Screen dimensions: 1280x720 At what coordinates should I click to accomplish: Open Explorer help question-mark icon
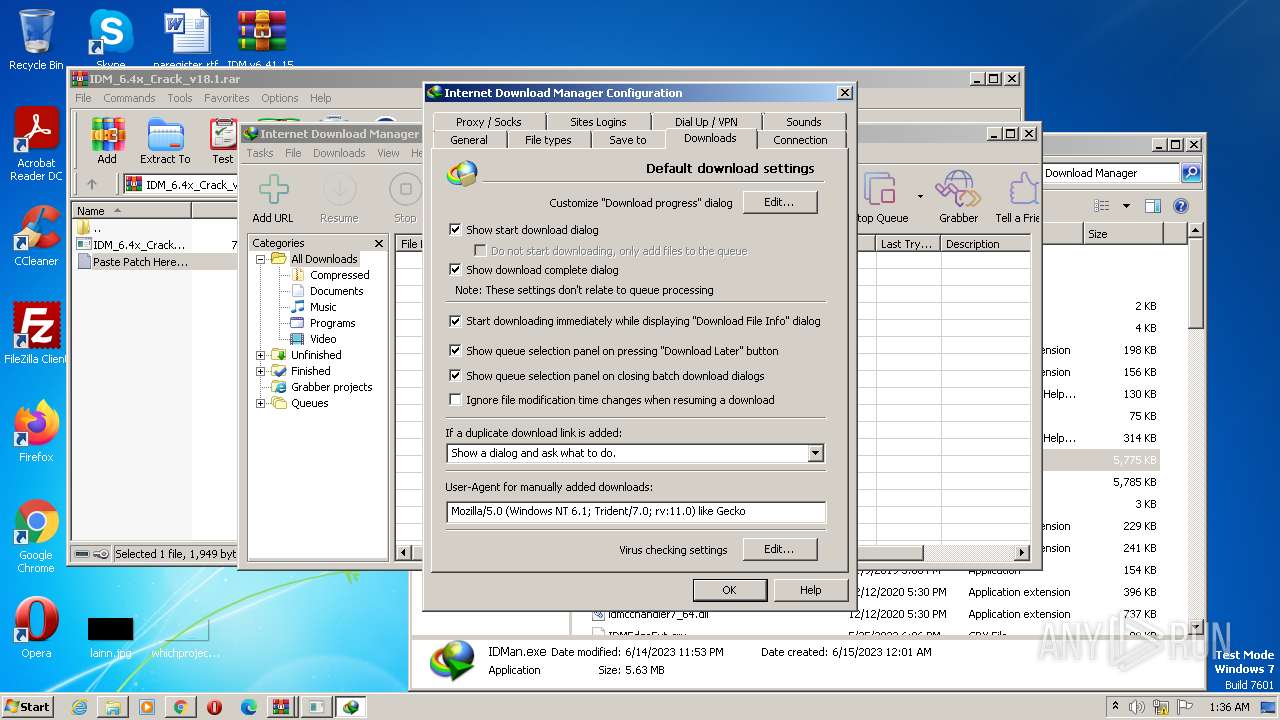coord(1181,206)
